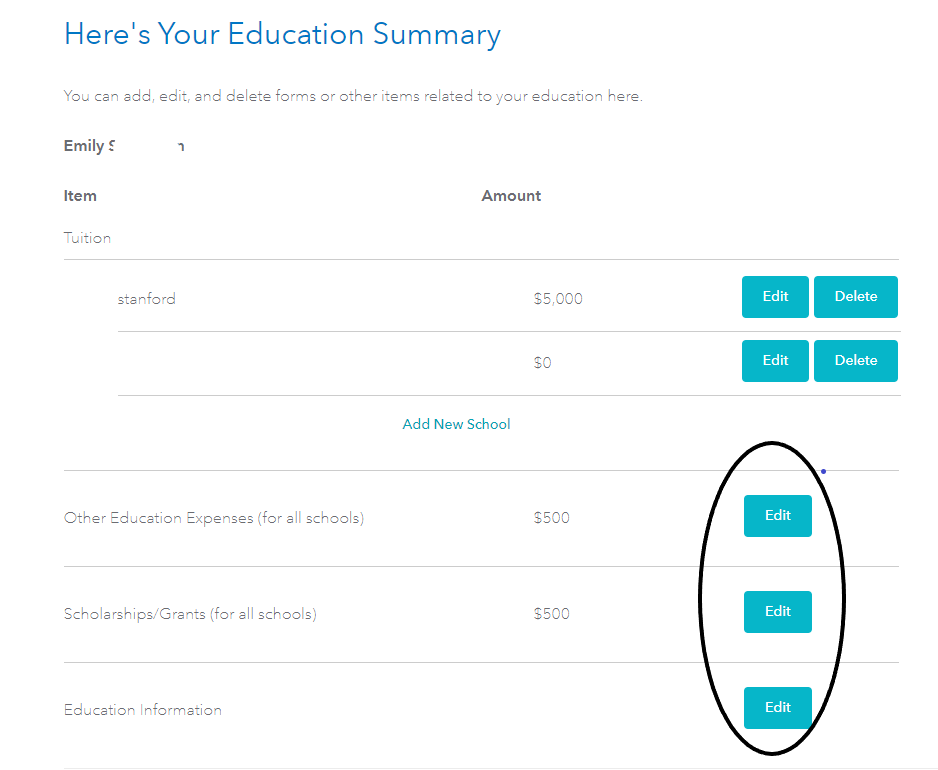Click the stanford school name text
Viewport: 938px width, 770px height.
146,298
